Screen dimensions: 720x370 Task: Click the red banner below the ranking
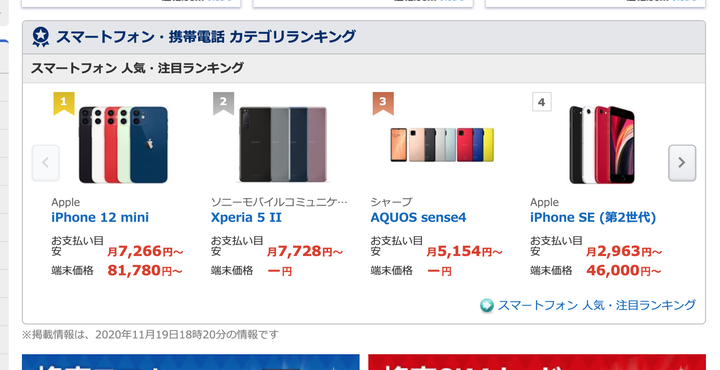[537, 362]
